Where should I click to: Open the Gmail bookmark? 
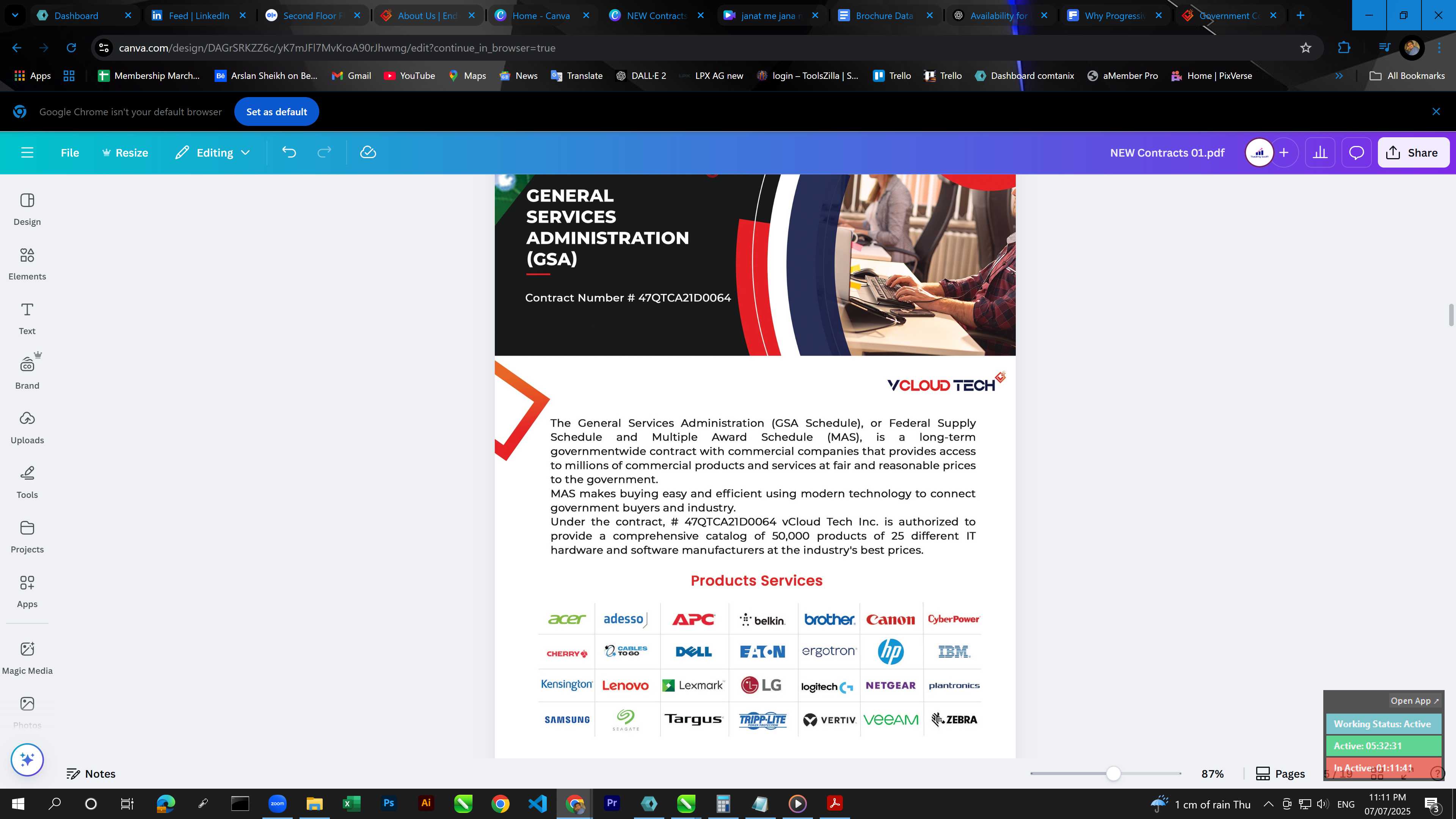click(351, 76)
